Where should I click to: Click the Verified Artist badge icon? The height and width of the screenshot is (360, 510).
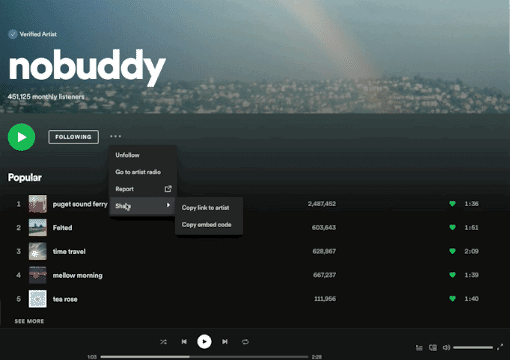tap(13, 34)
